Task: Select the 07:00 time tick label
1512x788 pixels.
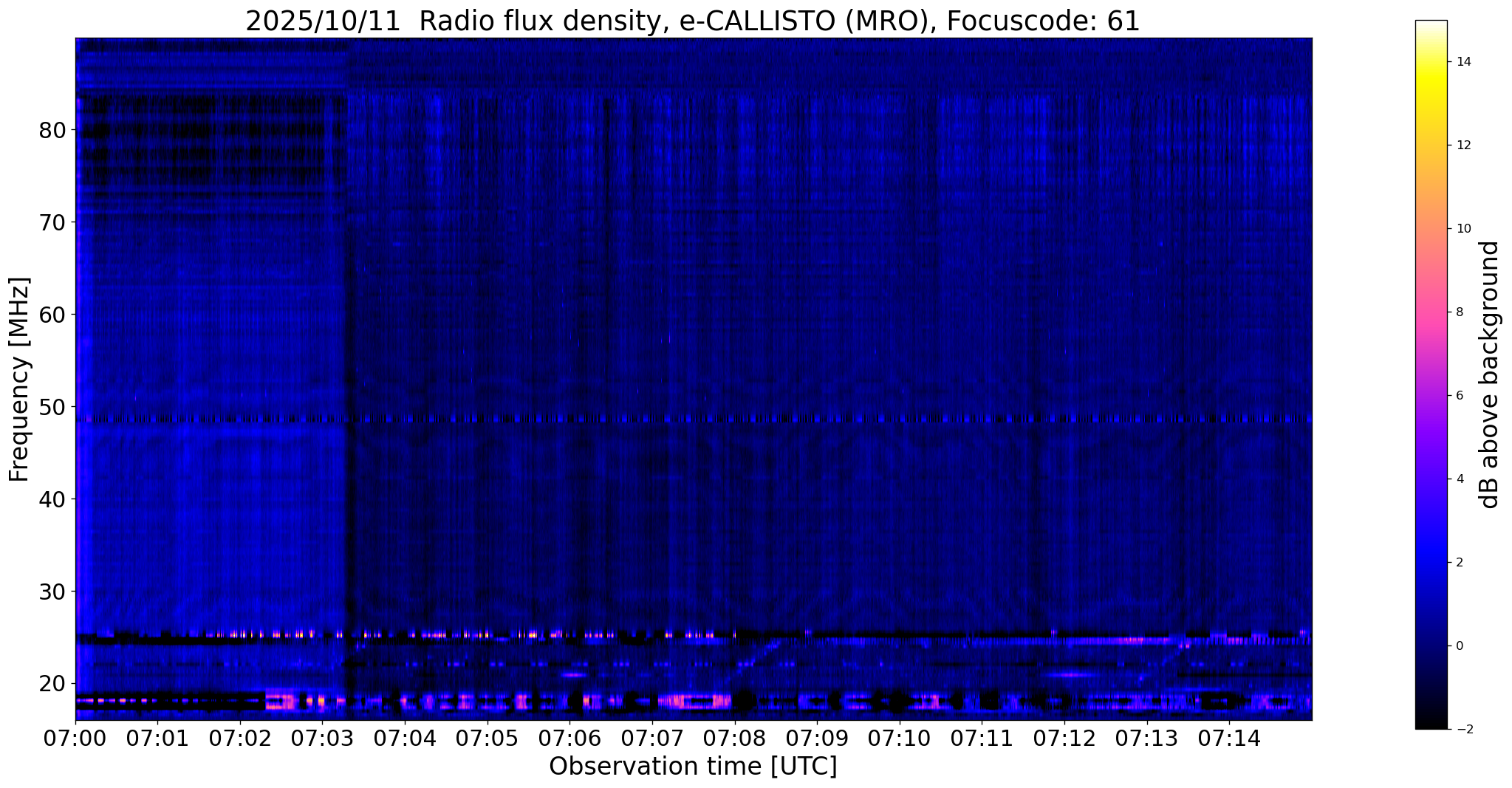Action: coord(75,739)
